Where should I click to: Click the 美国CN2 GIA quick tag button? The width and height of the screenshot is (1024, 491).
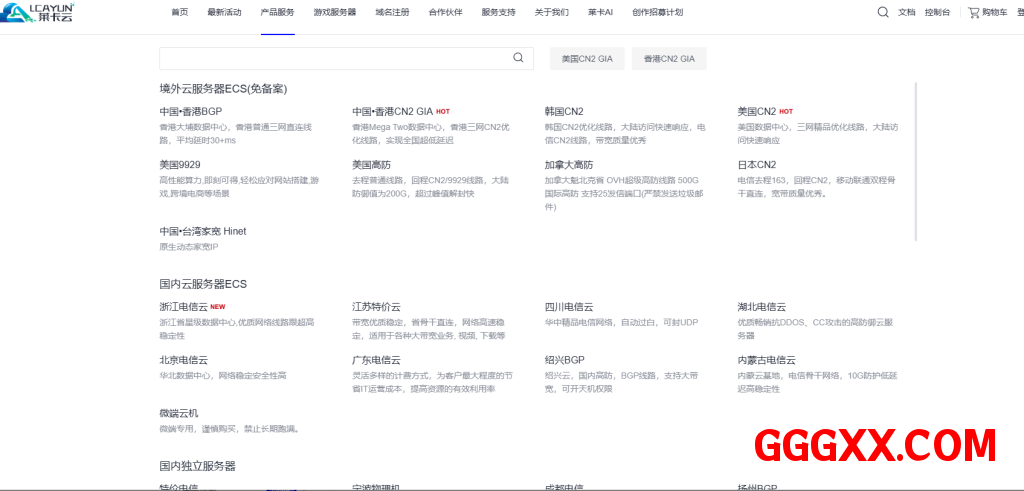587,59
